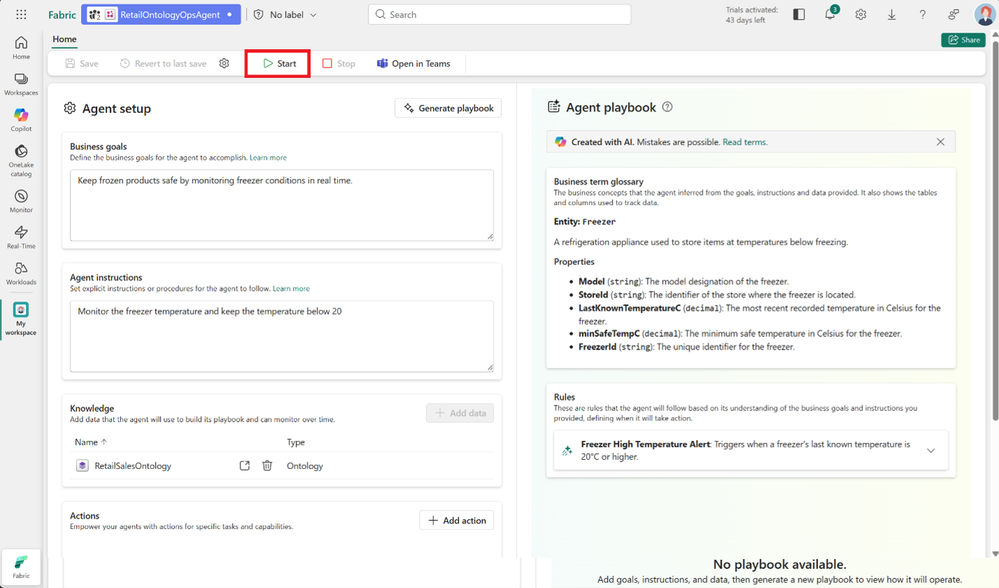
Task: Click the Add data button
Action: (460, 413)
